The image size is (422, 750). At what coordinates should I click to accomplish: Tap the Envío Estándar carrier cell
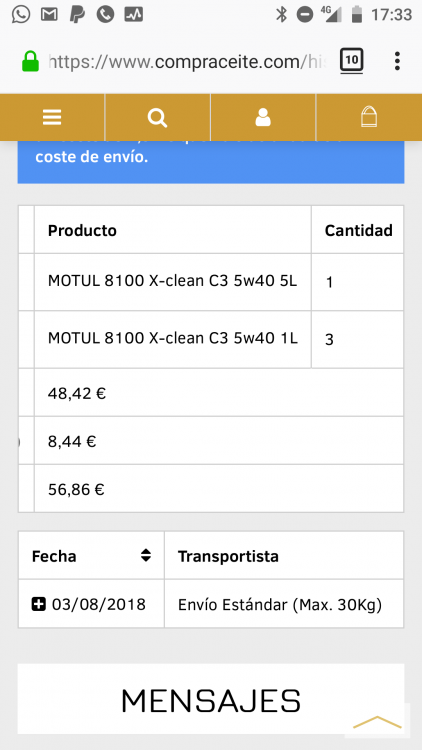[x=284, y=604]
